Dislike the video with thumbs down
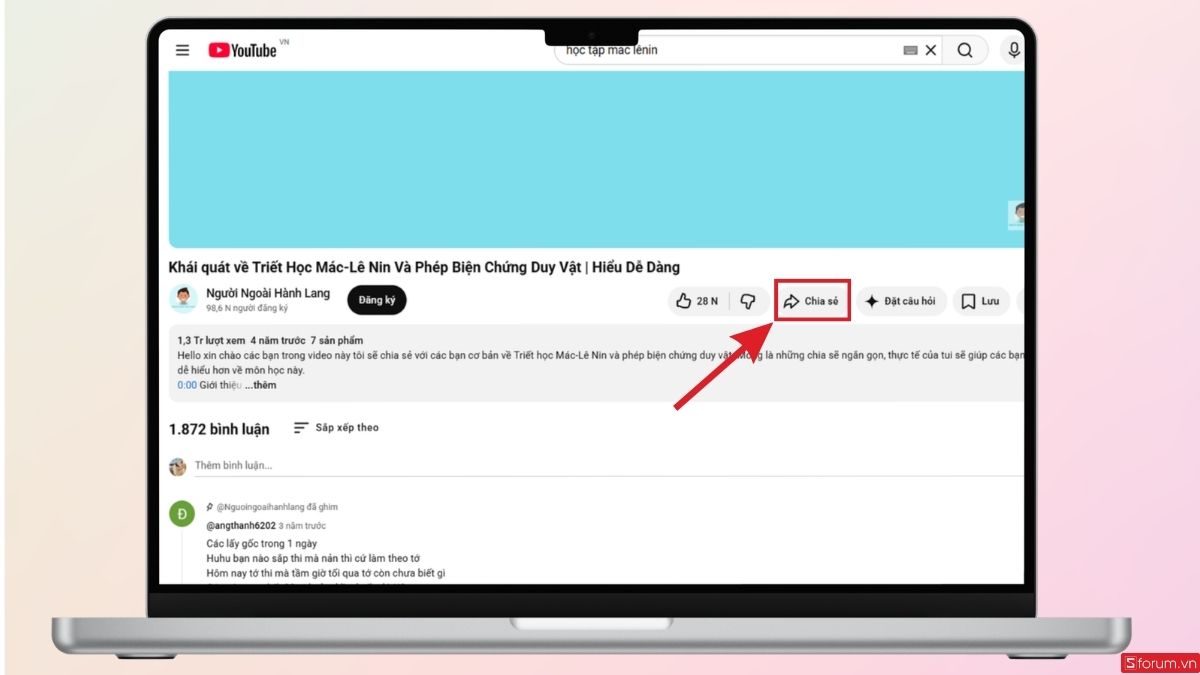Image resolution: width=1200 pixels, height=675 pixels. point(749,301)
